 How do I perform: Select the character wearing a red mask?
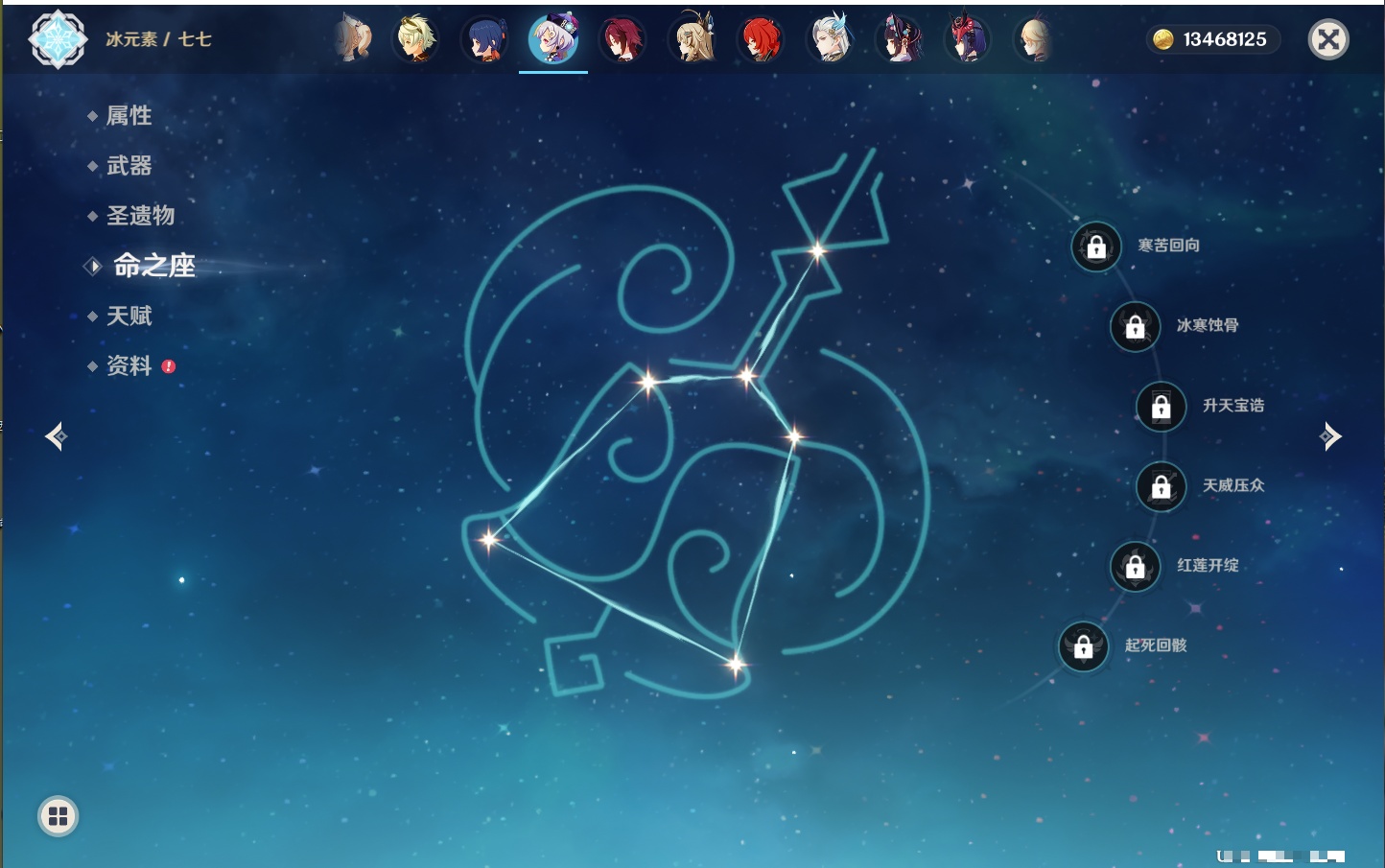(968, 39)
